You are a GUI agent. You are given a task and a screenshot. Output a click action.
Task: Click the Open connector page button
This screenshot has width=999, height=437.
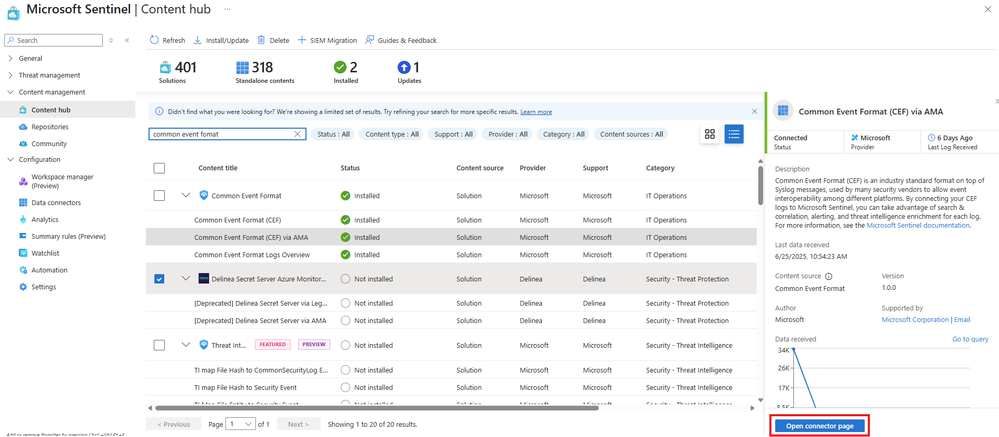click(819, 426)
